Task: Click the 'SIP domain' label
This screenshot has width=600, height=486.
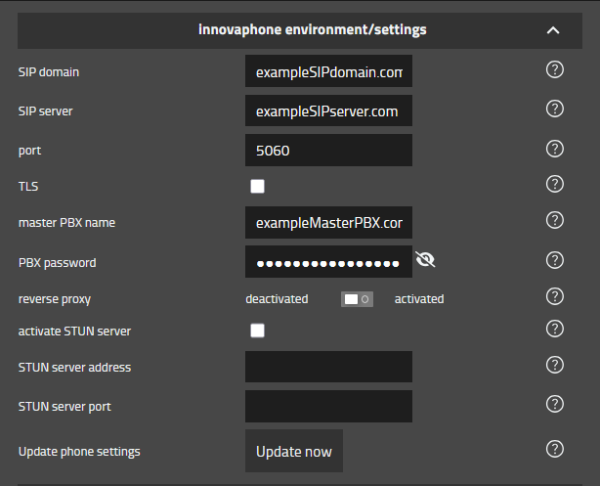Action: 49,72
